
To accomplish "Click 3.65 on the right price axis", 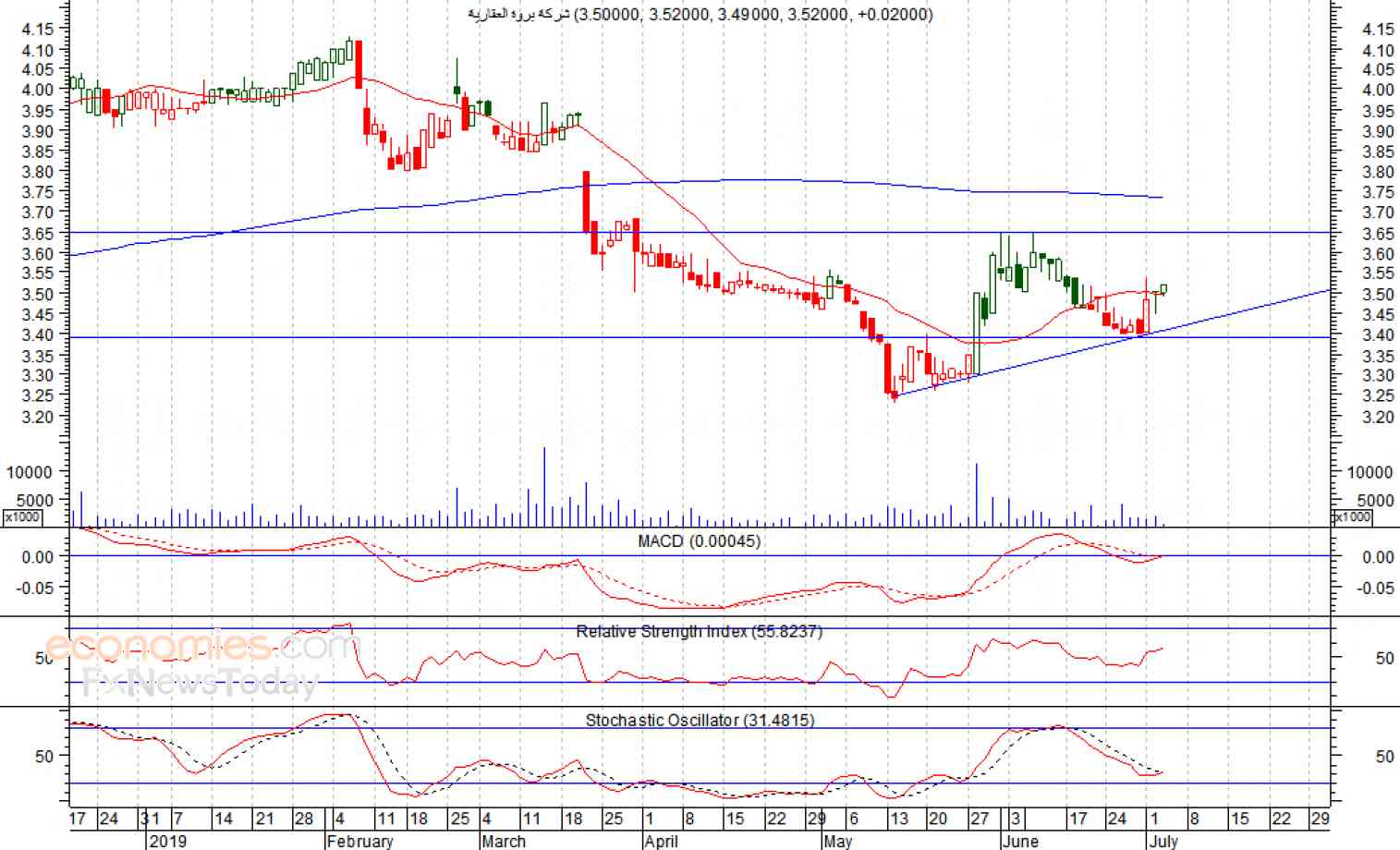I will (x=1378, y=234).
